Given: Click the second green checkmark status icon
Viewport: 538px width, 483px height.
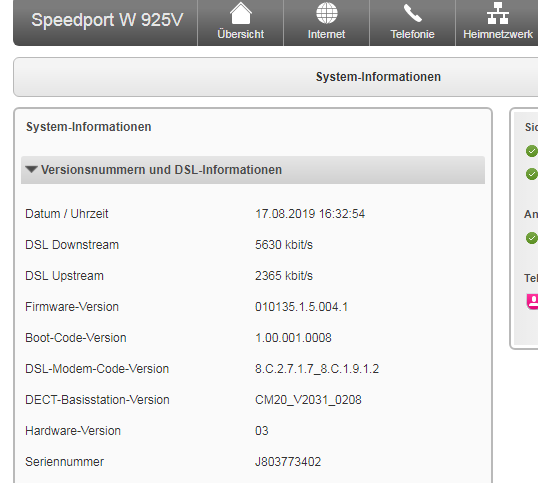Looking at the screenshot, I should point(532,174).
